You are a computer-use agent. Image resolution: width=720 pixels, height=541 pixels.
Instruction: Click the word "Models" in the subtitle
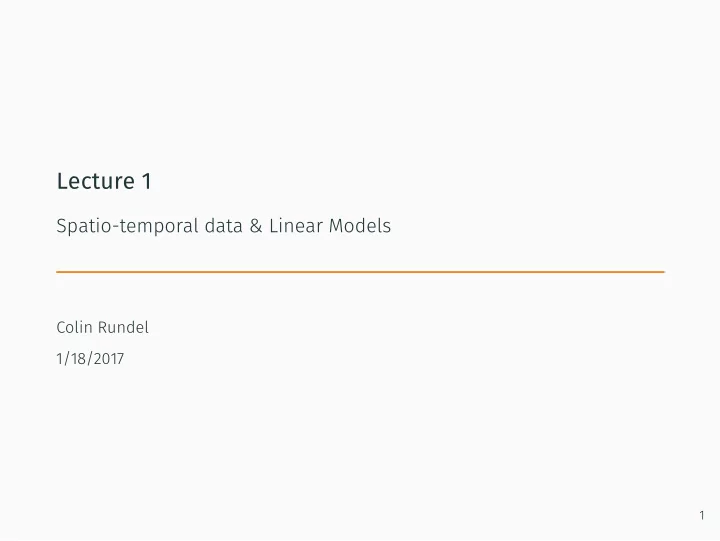(360, 226)
